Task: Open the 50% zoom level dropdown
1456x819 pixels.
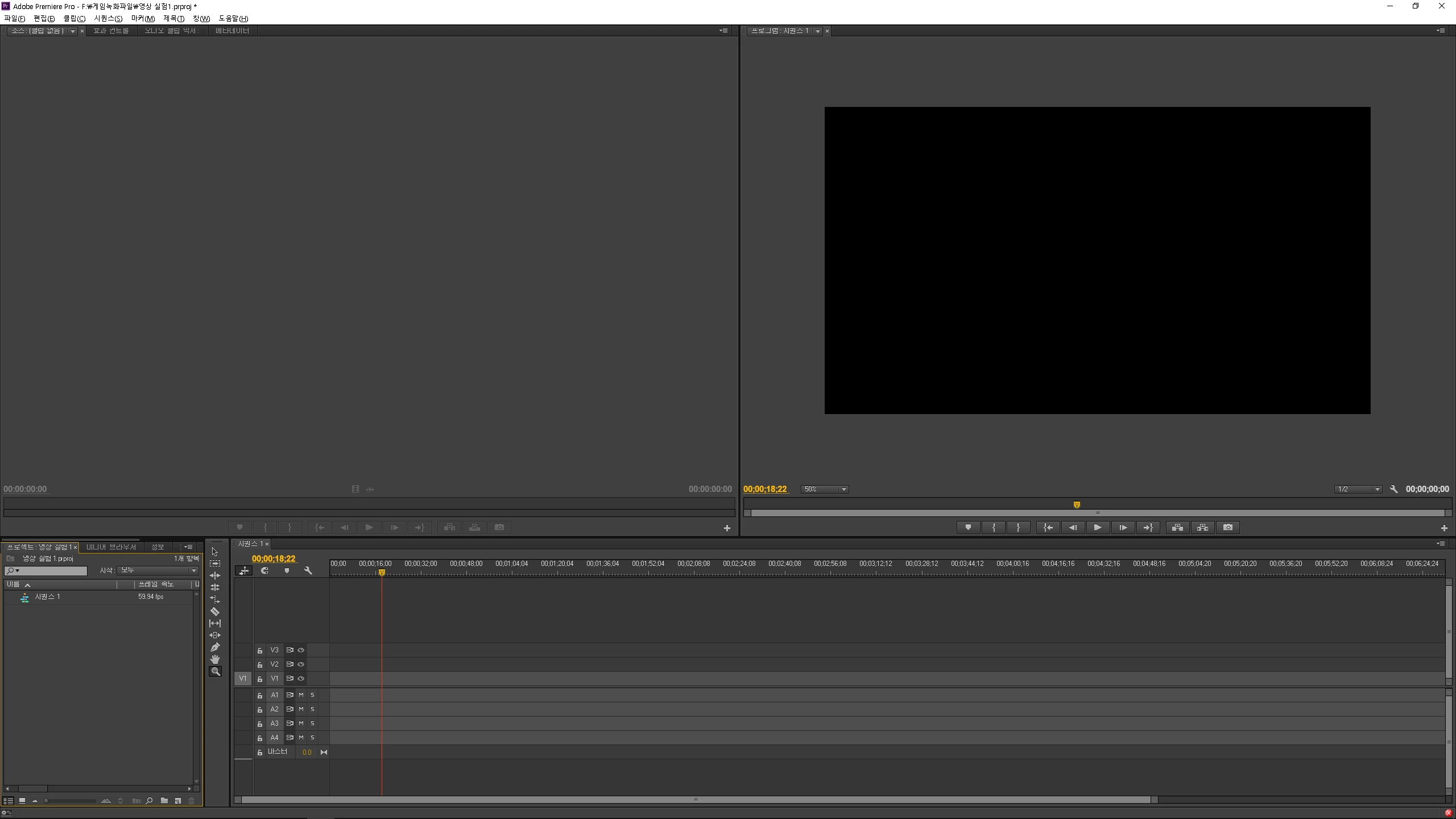Action: pyautogui.click(x=825, y=489)
